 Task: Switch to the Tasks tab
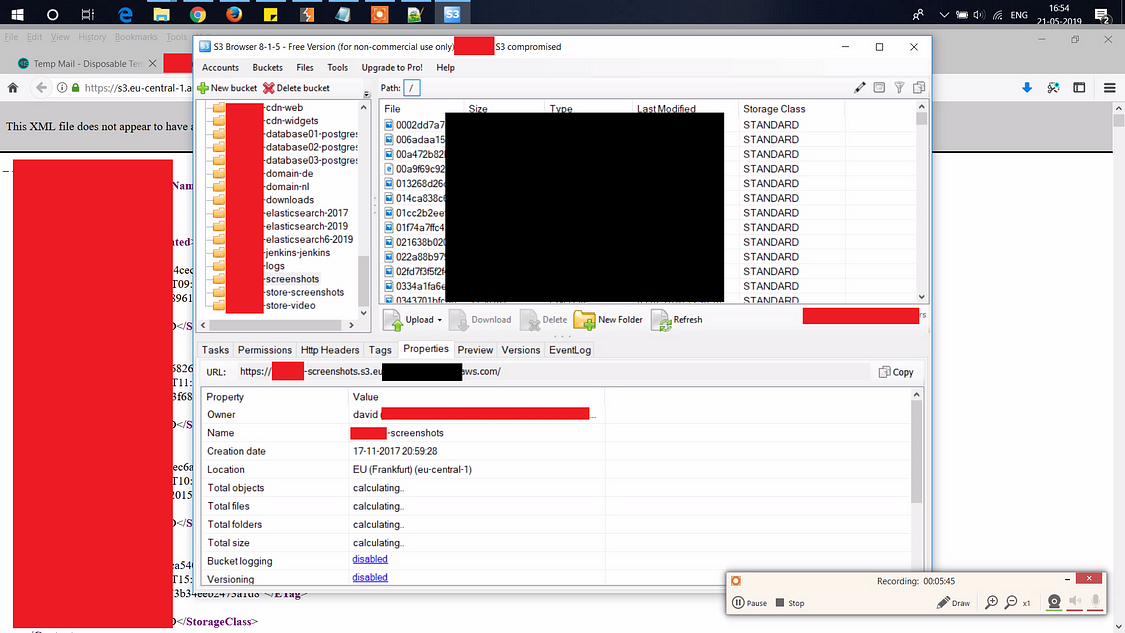click(215, 350)
